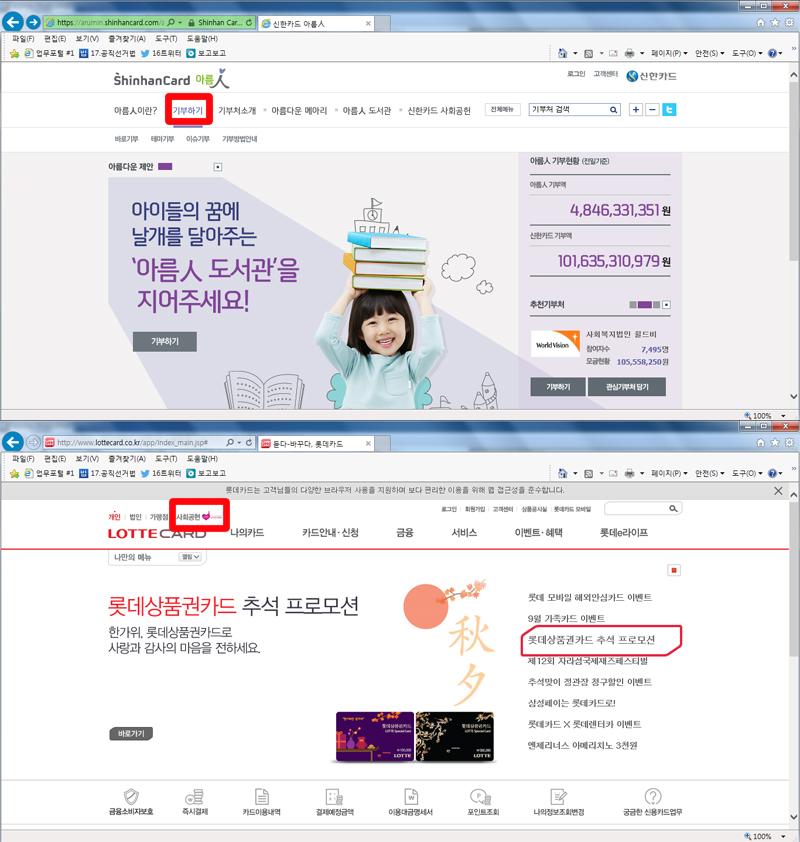Click print icon in Shinhan window command bar
This screenshot has height=842, width=800.
(x=629, y=53)
